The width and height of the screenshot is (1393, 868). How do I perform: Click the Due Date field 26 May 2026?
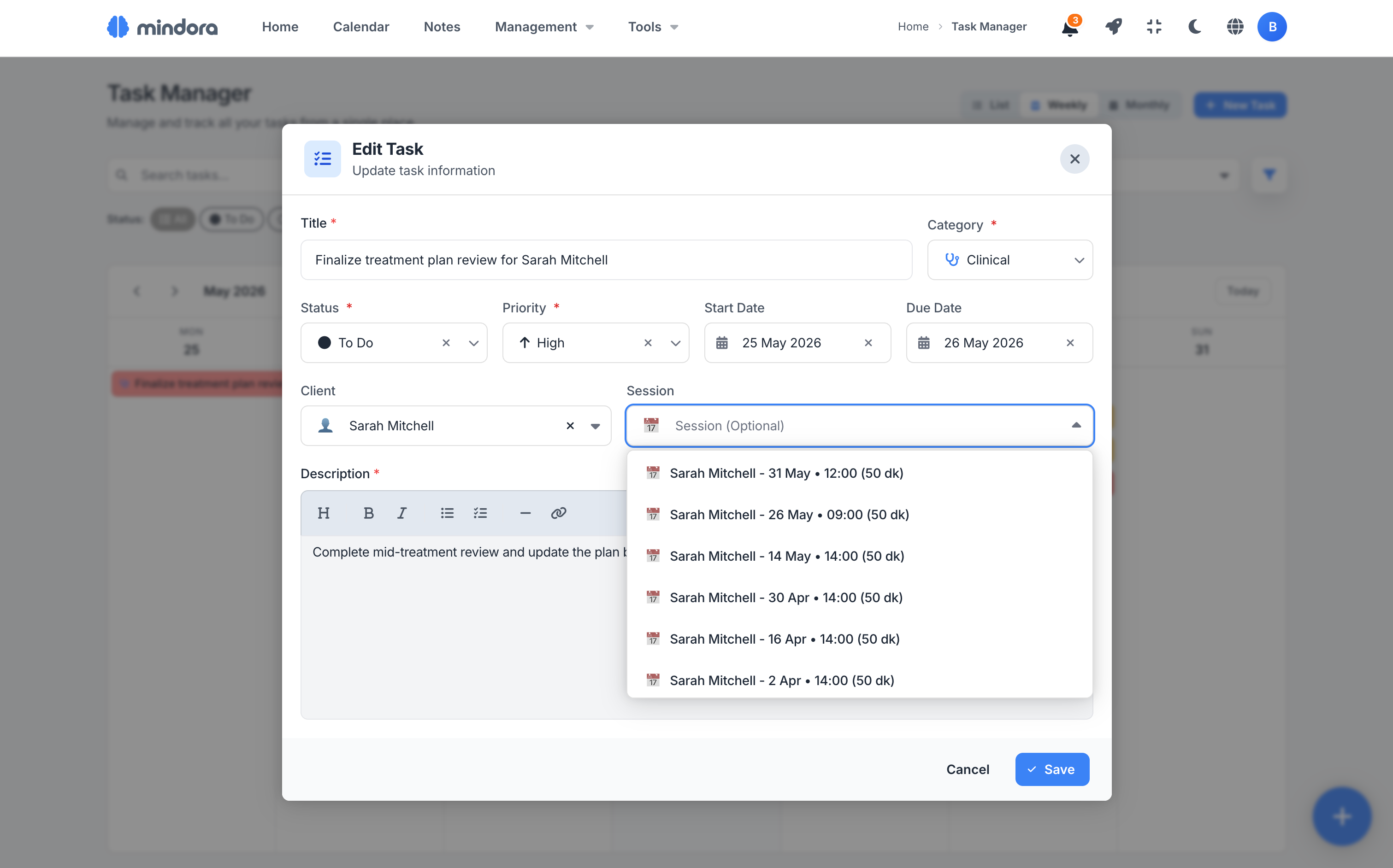[x=999, y=343]
